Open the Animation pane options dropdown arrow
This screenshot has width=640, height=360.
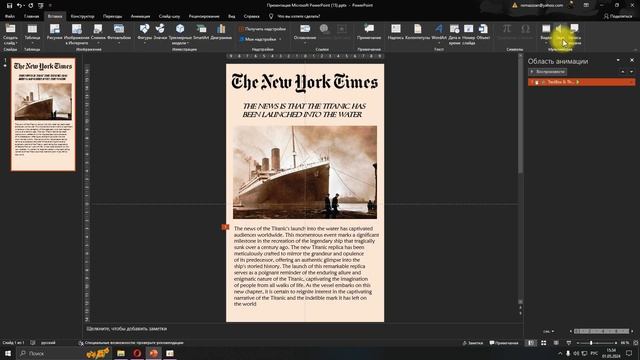(618, 60)
